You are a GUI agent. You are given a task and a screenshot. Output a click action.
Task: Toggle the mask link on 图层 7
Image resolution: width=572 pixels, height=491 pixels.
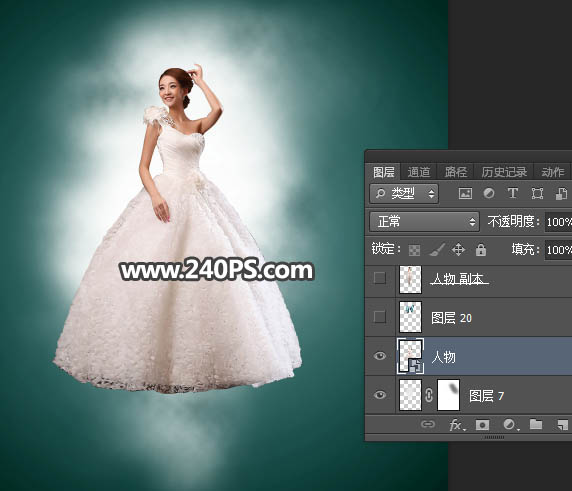429,395
